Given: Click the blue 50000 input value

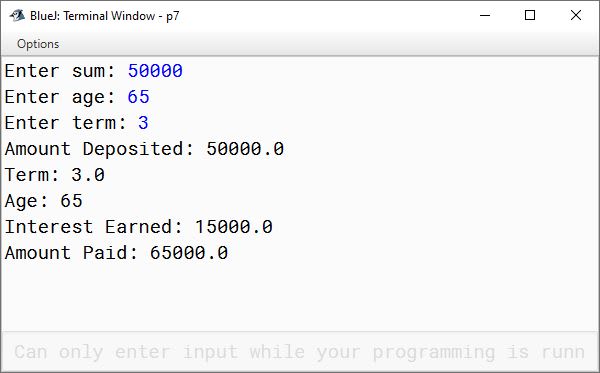Looking at the screenshot, I should pyautogui.click(x=155, y=71).
